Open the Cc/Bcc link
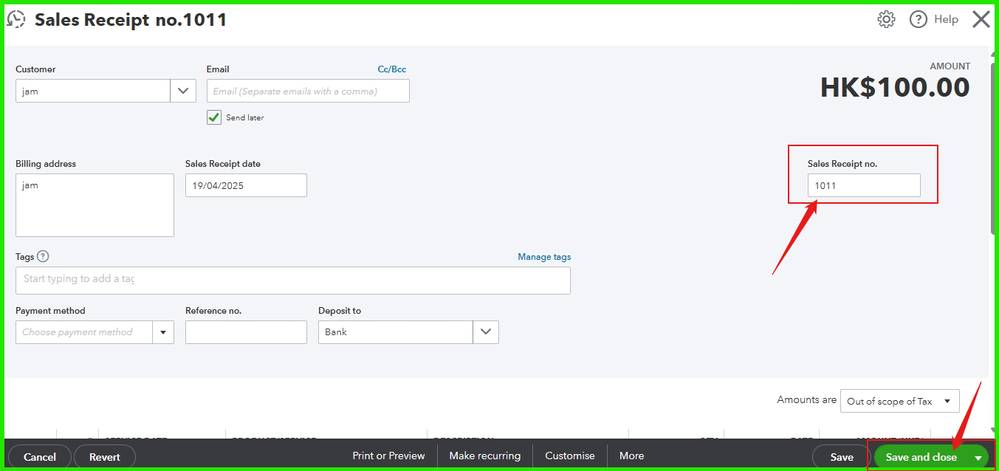 (392, 69)
